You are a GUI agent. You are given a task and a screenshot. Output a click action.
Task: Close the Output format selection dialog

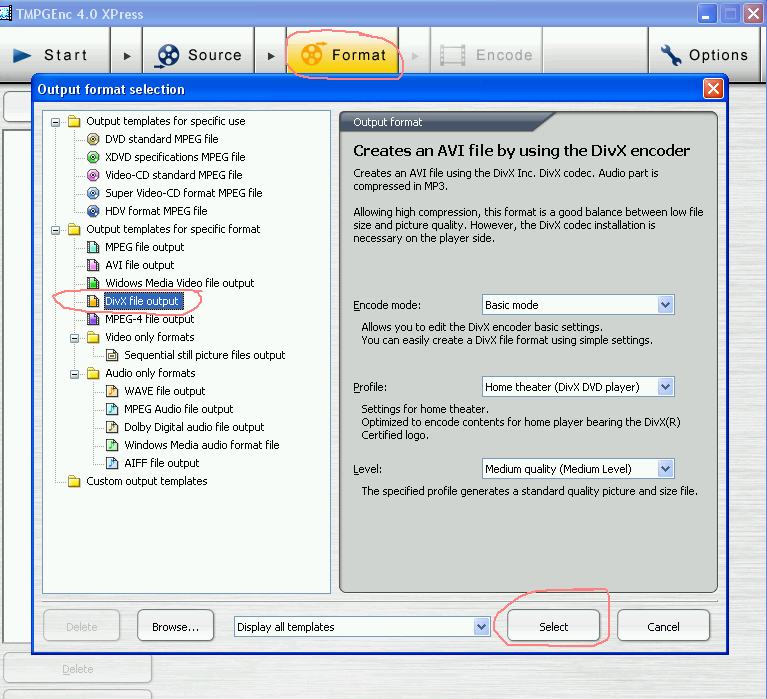point(713,89)
